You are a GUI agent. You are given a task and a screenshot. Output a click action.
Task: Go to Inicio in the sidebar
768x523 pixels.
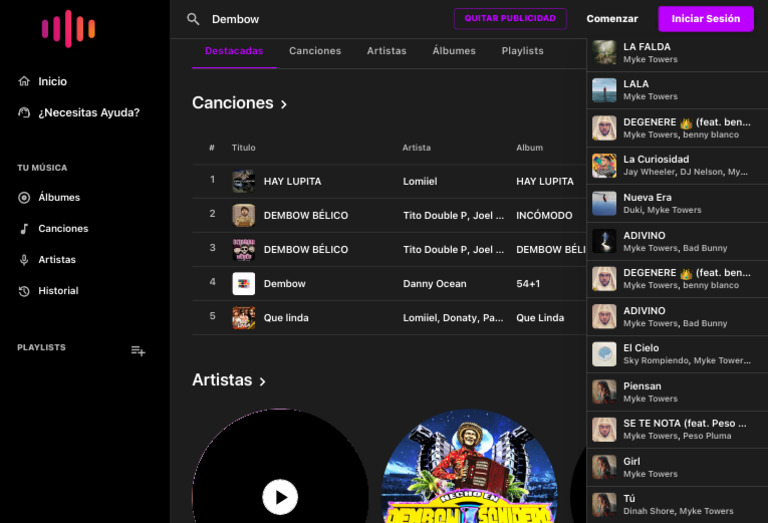coord(52,81)
